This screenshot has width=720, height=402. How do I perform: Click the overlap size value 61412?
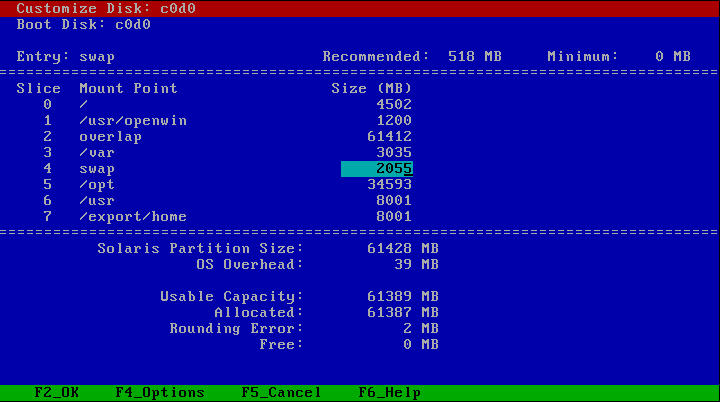point(389,136)
